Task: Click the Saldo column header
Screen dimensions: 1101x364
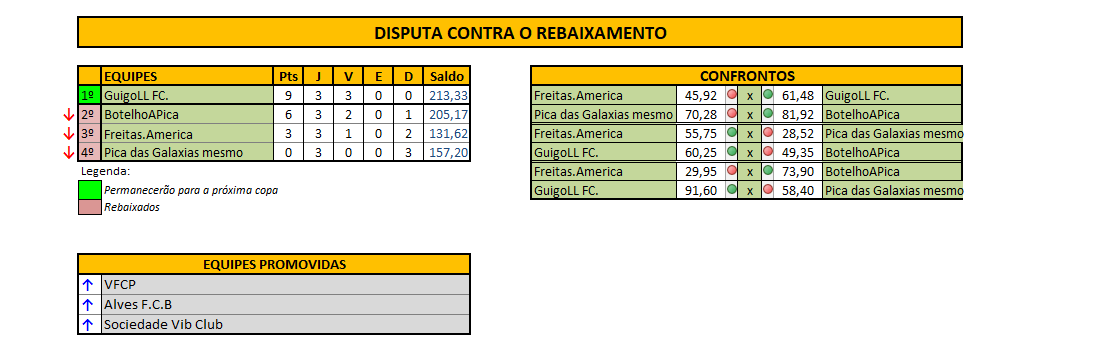Action: (447, 76)
